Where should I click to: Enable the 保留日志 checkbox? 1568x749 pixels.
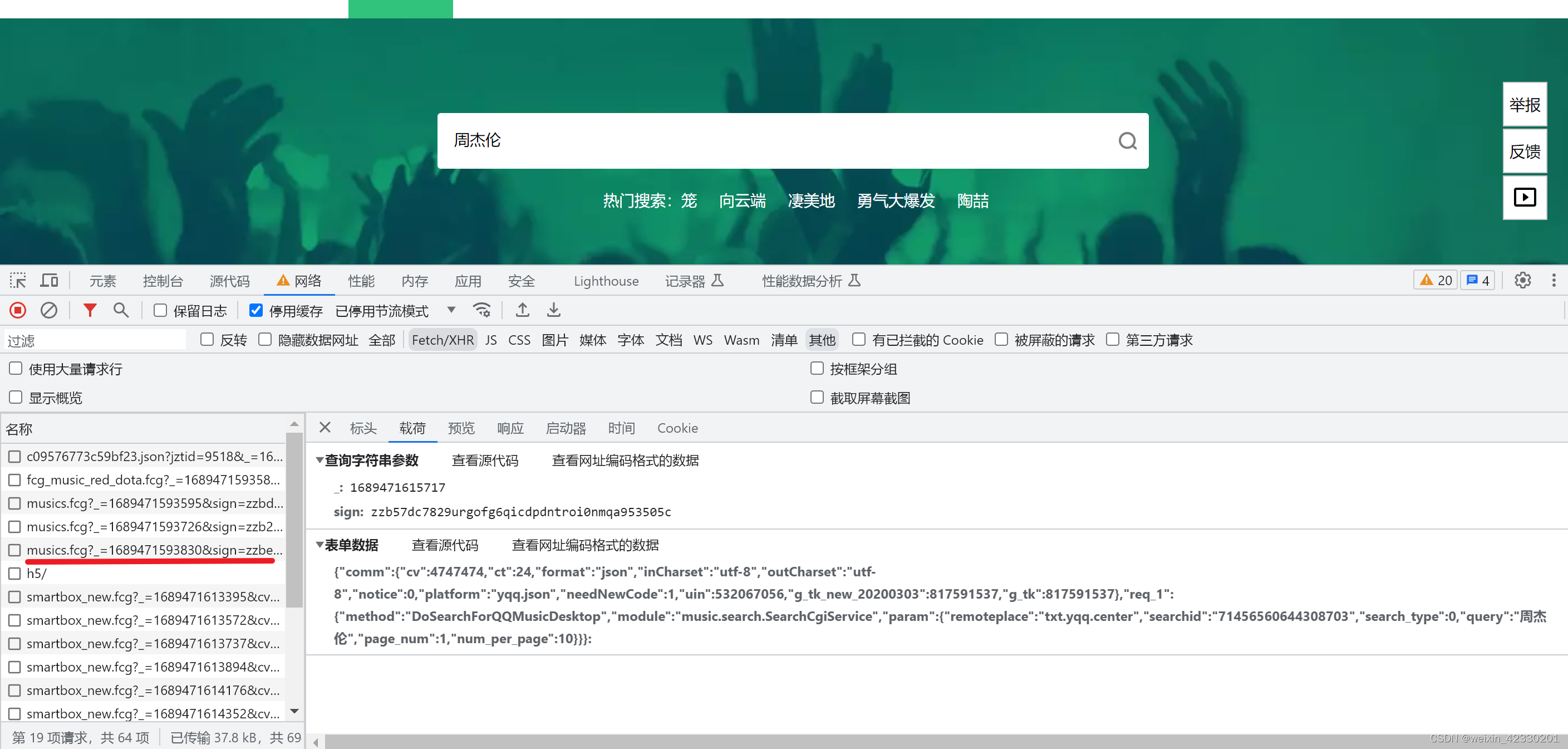coord(160,311)
